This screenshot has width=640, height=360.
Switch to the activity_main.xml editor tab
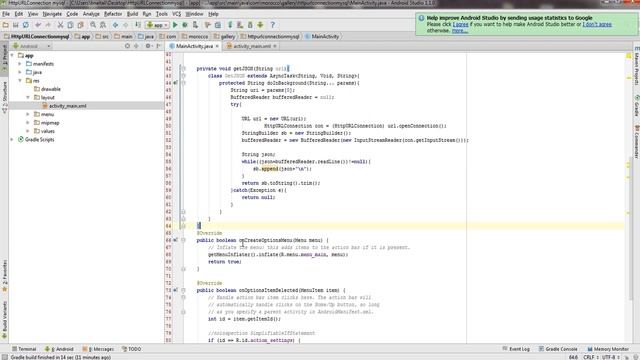252,46
